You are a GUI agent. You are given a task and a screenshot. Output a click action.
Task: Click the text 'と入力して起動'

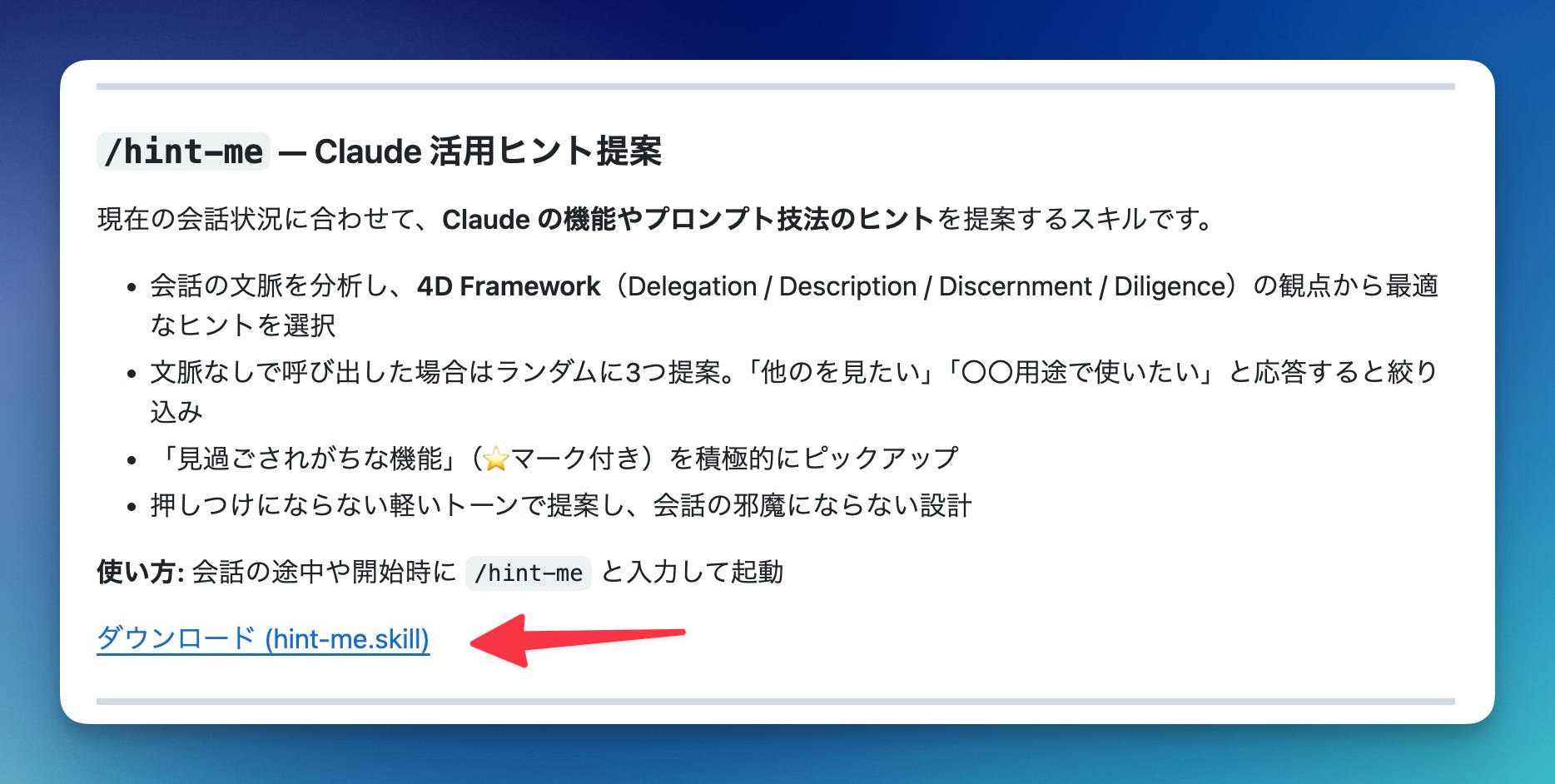(x=692, y=573)
